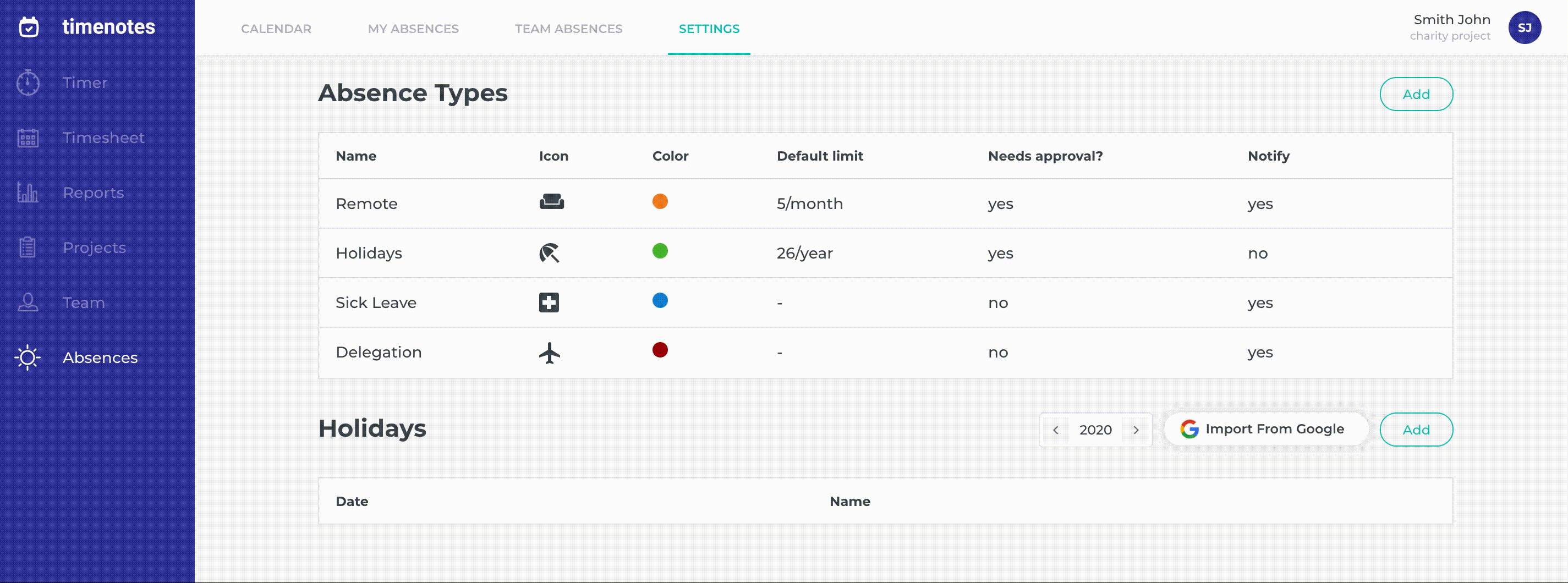Viewport: 1568px width, 583px height.
Task: Open the Team Absences tab
Action: click(x=568, y=29)
